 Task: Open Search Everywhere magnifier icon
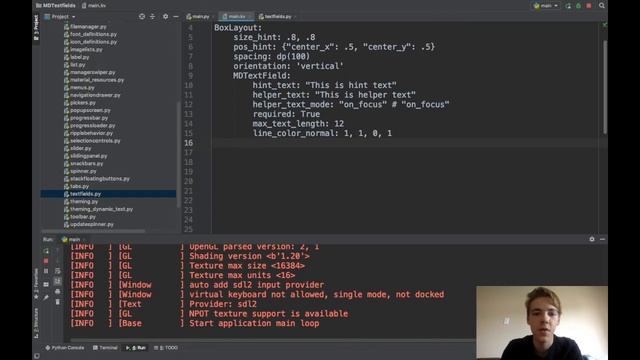point(602,6)
